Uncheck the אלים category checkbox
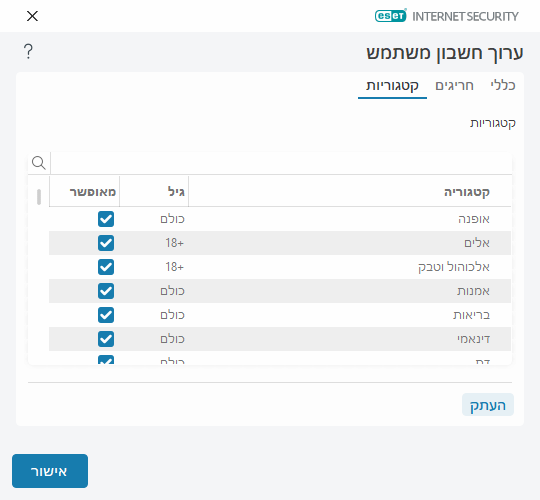Viewport: 540px width, 500px height. [x=106, y=243]
